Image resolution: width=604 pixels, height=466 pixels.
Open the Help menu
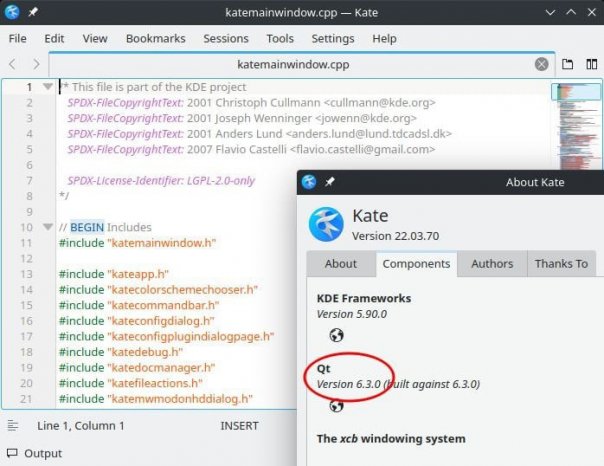384,39
